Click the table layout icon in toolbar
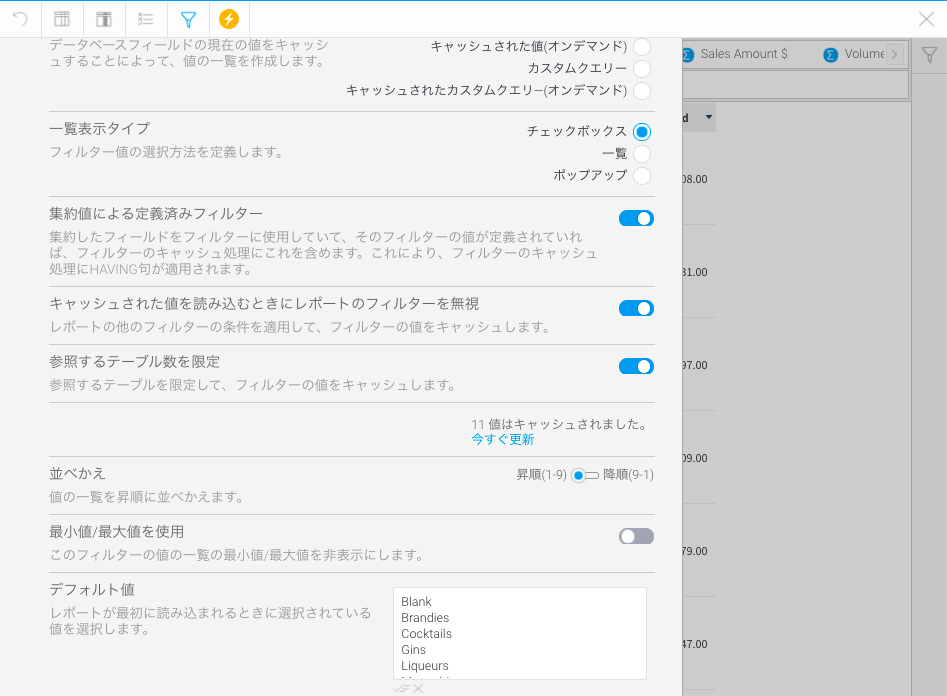Viewport: 947px width, 696px height. pos(62,19)
